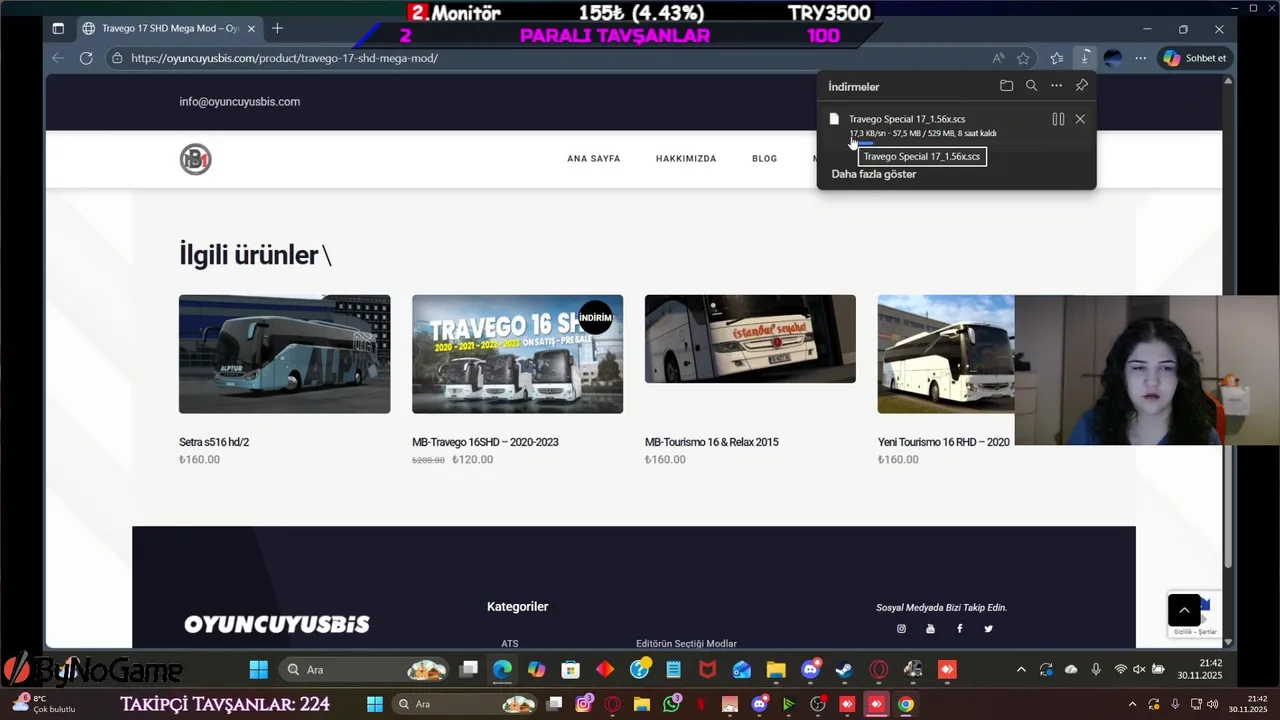
Task: Open Editörün Seçtiği Modlar footer link
Action: (686, 643)
